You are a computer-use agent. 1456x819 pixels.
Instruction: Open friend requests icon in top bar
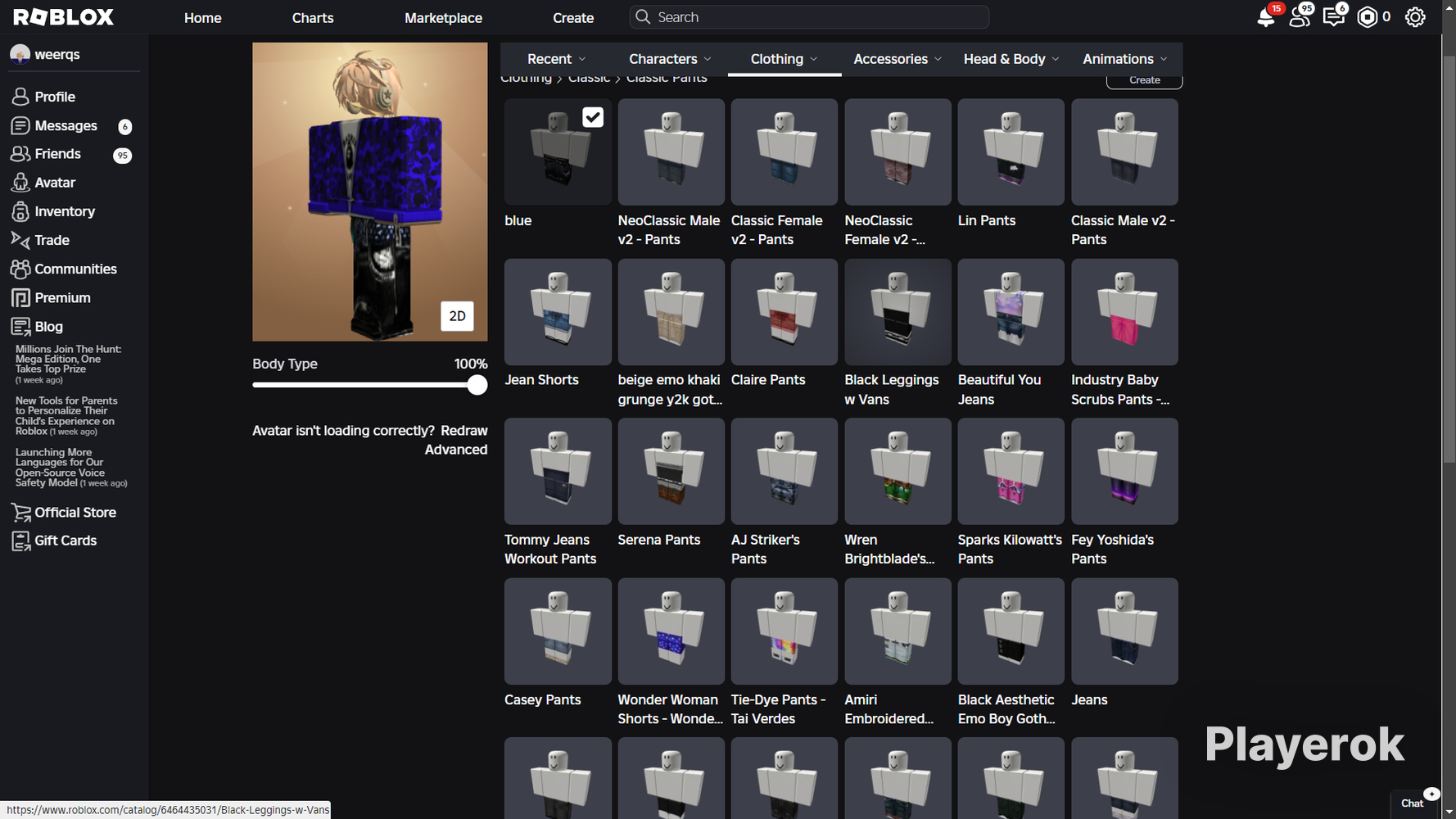point(1300,17)
